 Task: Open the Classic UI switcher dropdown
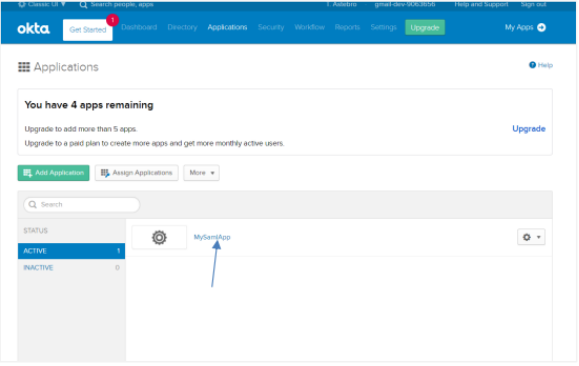pyautogui.click(x=42, y=4)
